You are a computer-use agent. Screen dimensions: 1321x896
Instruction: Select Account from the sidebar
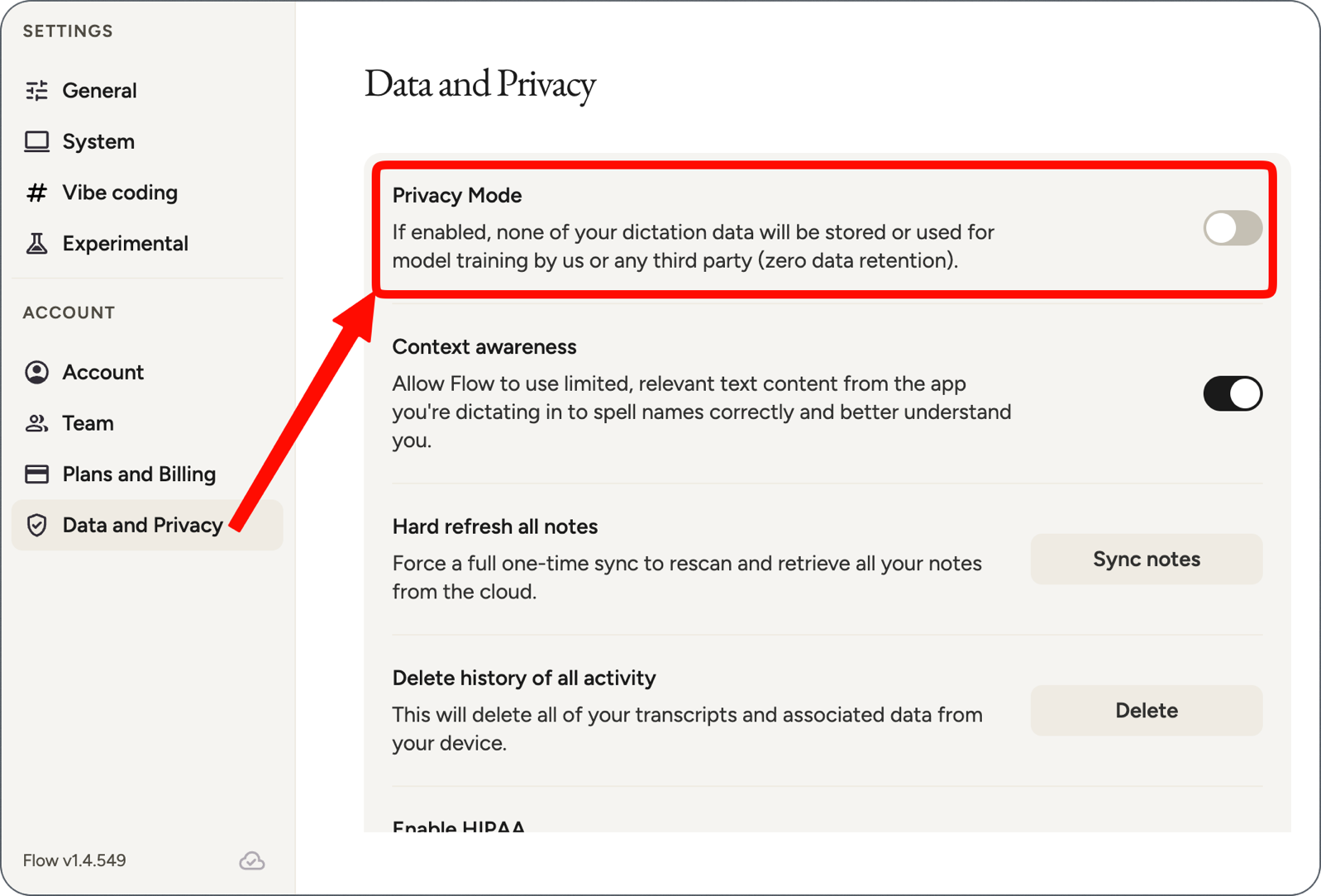(x=103, y=372)
